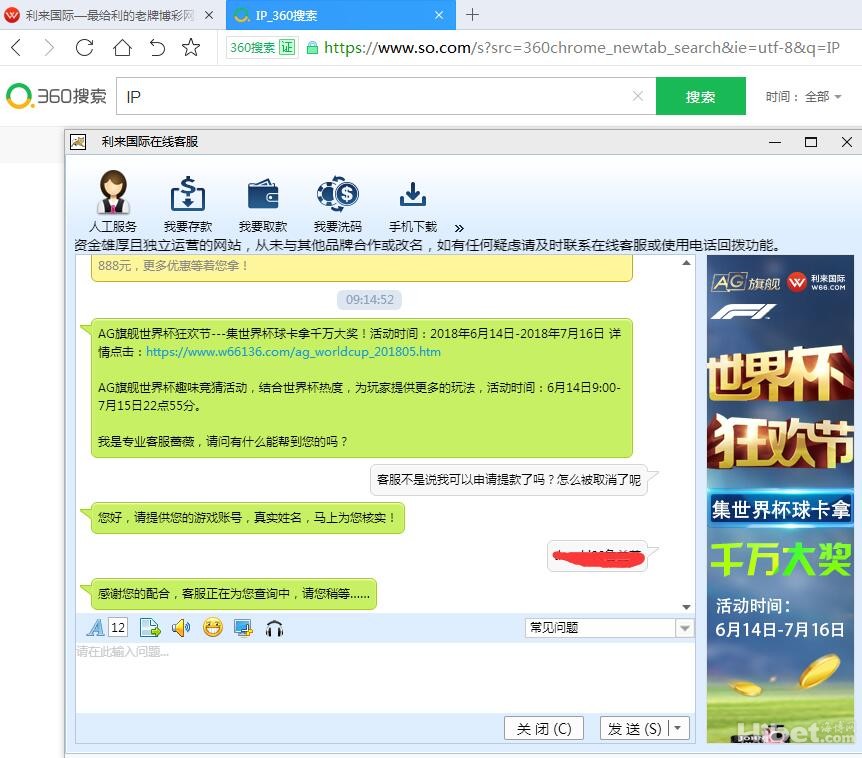The width and height of the screenshot is (862, 758).
Task: Click the send file icon
Action: pyautogui.click(x=150, y=628)
